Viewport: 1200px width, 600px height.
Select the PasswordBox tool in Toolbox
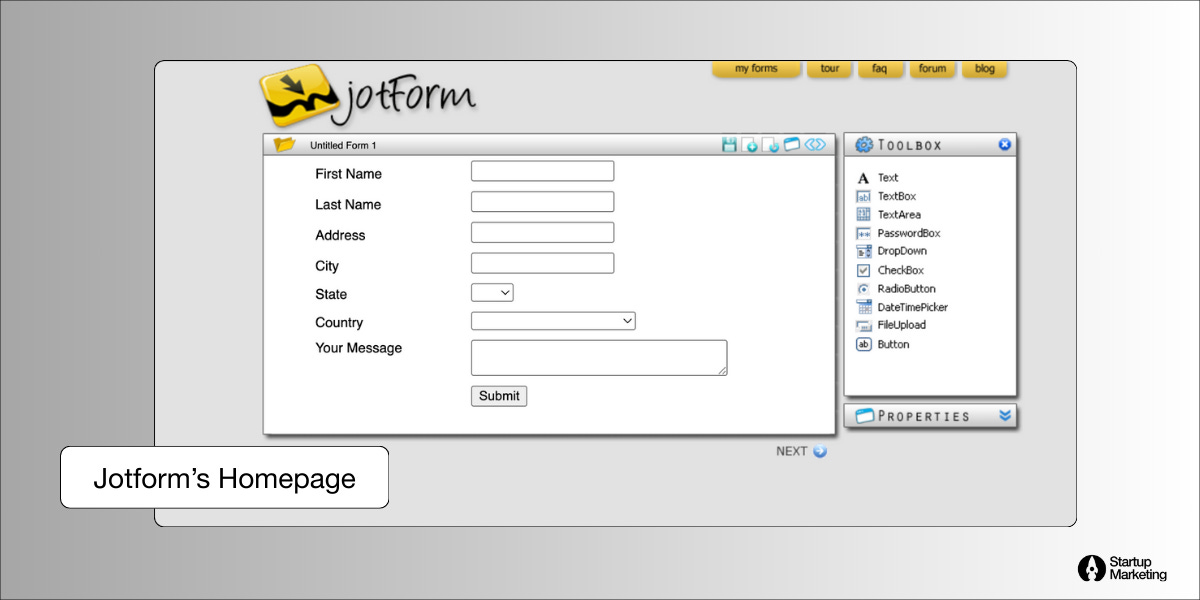[x=898, y=233]
